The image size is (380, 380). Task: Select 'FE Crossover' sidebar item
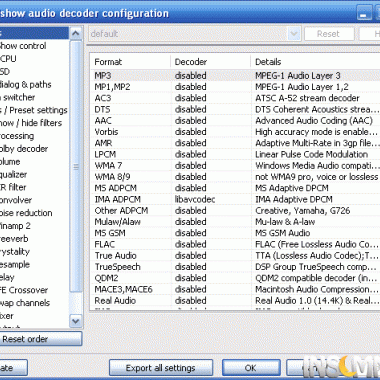pyautogui.click(x=24, y=290)
